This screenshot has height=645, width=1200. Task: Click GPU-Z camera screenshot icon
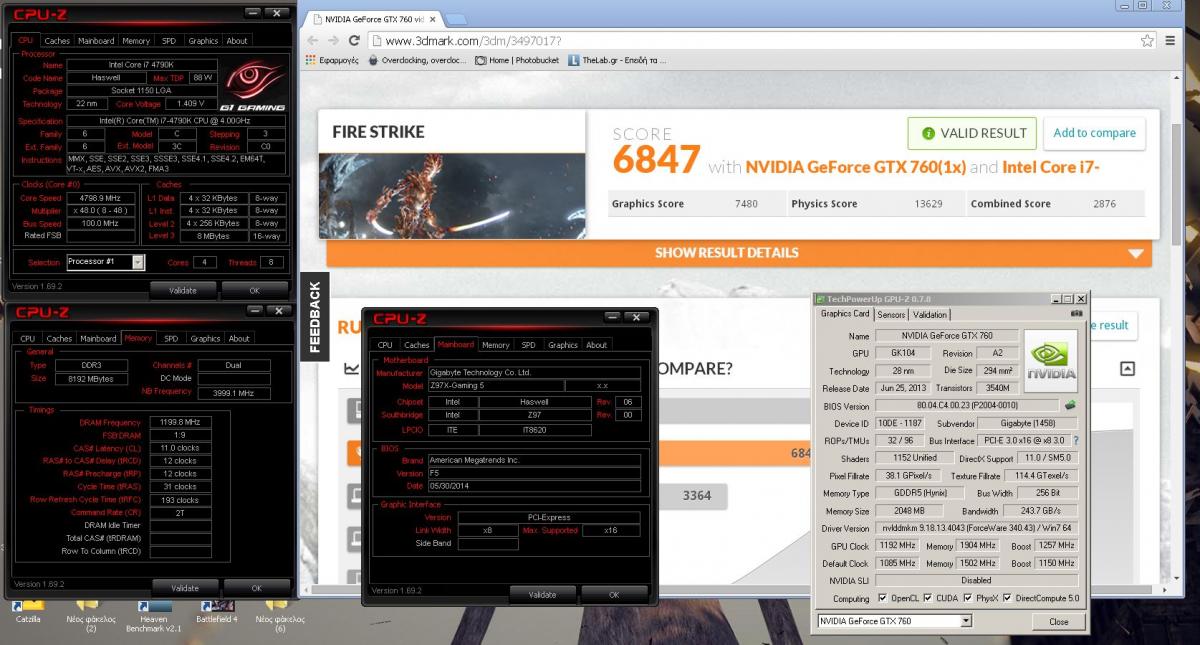[1076, 314]
